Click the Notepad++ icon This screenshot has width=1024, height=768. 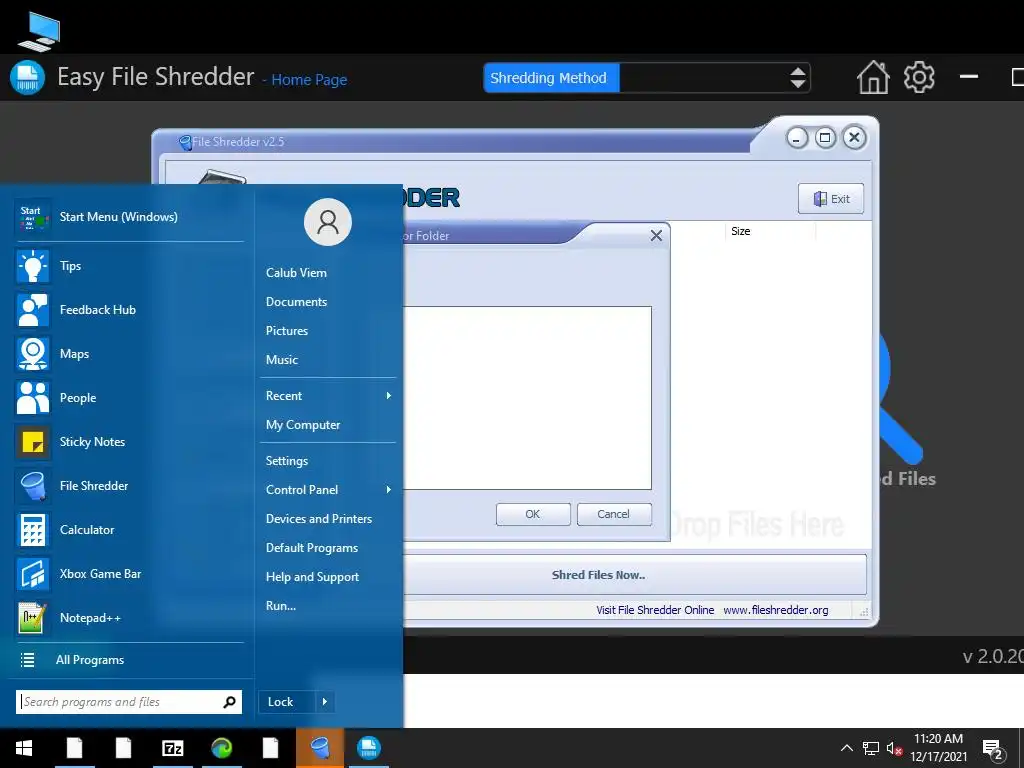(33, 618)
